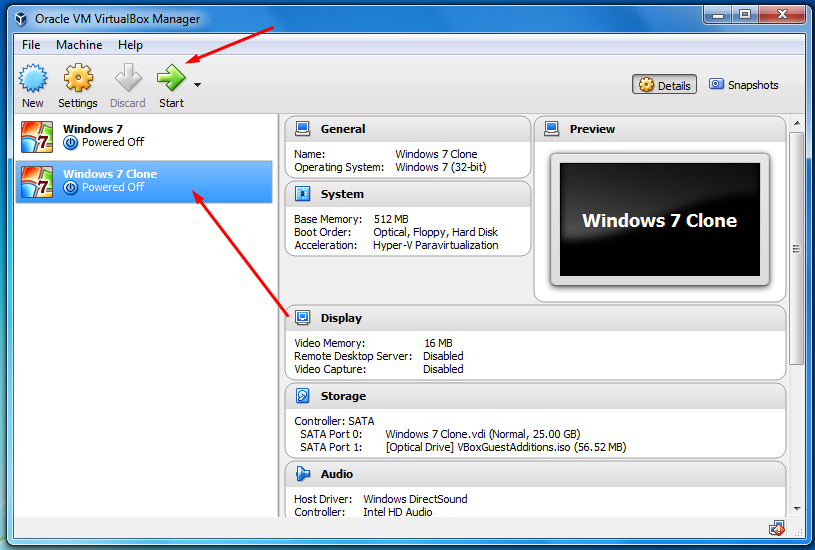Switch to Details view

(x=664, y=85)
